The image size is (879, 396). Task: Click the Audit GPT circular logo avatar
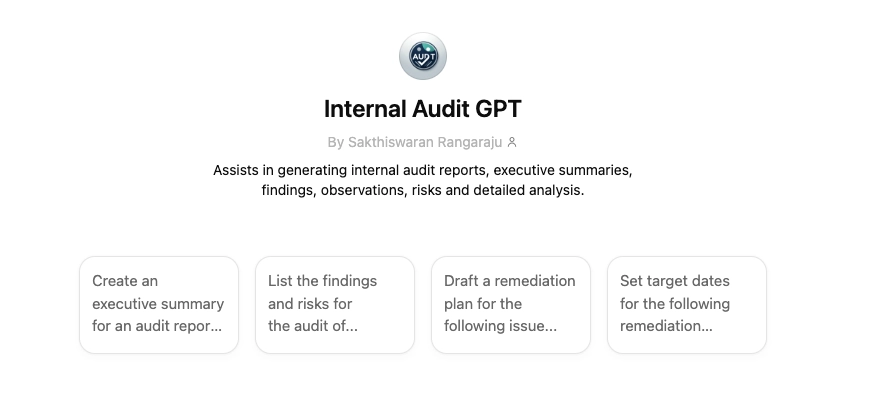coord(423,56)
